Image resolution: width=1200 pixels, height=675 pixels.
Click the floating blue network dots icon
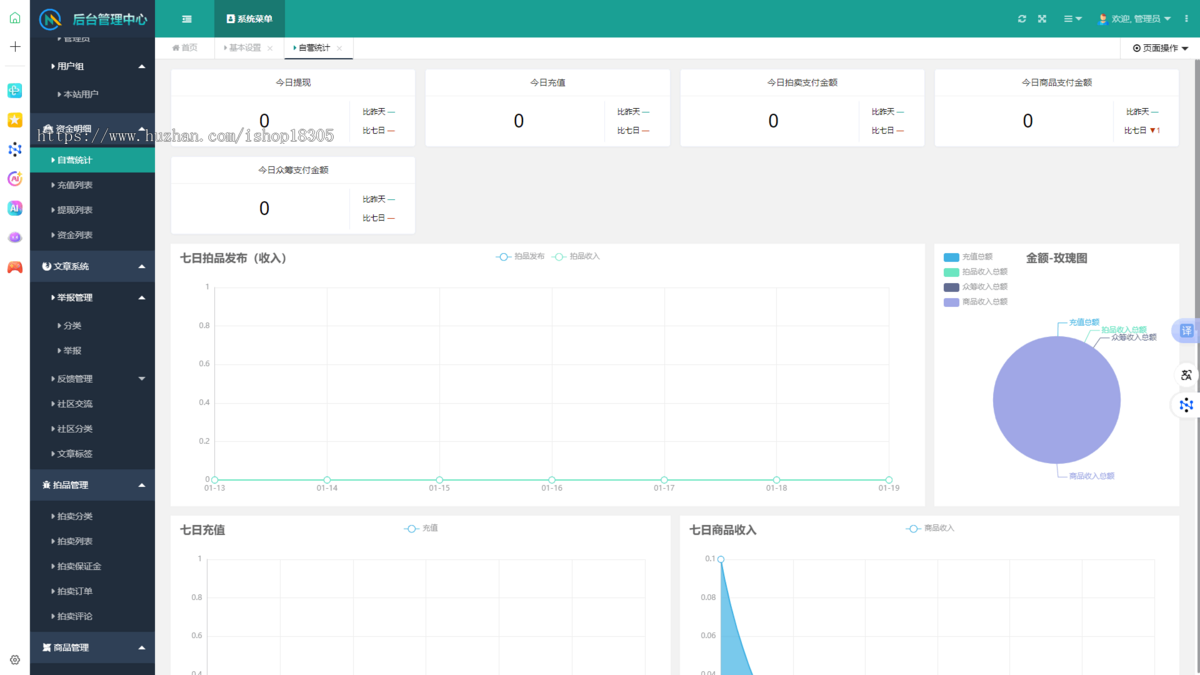pyautogui.click(x=1186, y=405)
